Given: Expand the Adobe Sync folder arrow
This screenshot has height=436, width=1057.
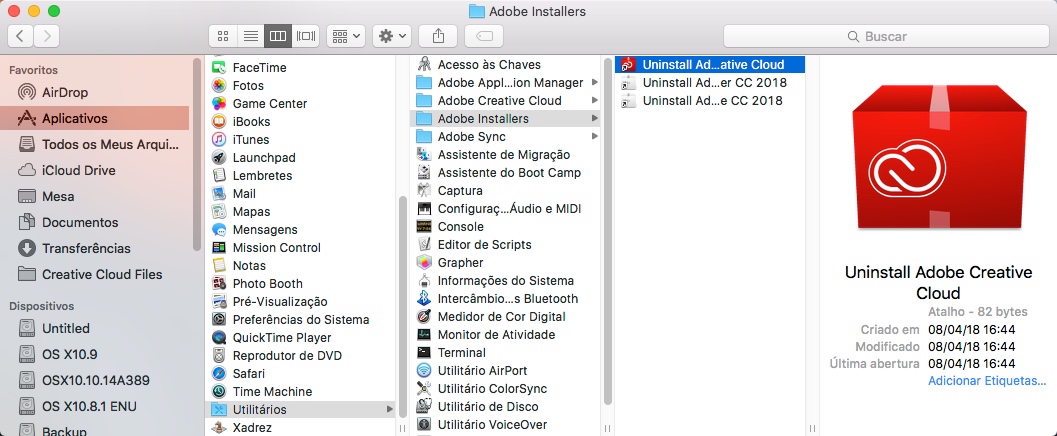Looking at the screenshot, I should tap(595, 136).
